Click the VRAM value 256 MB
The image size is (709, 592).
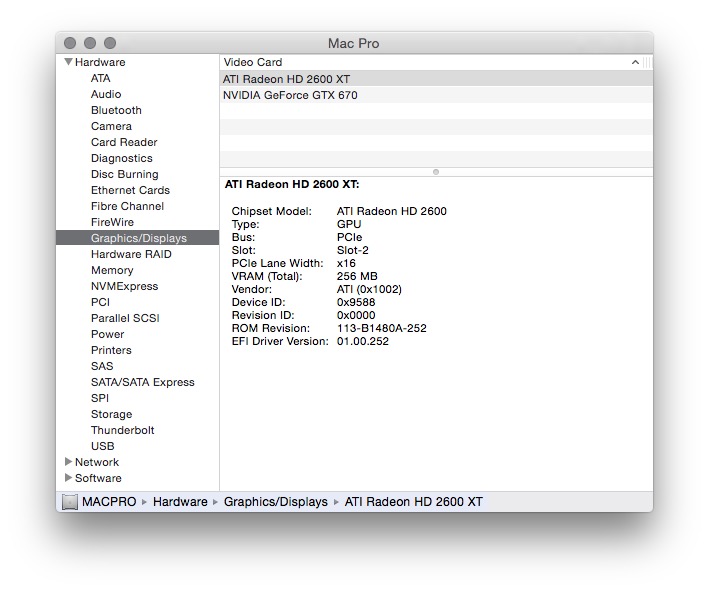coord(357,276)
